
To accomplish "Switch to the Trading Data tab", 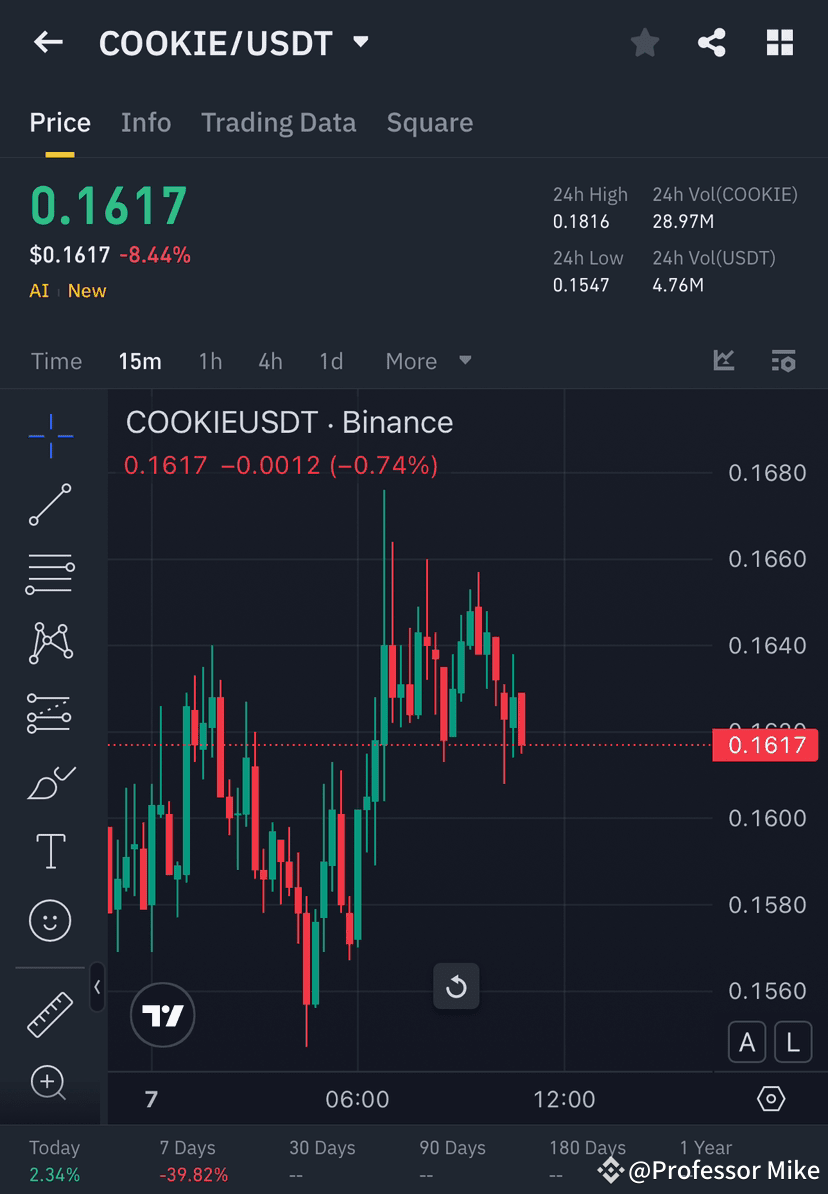I will coord(279,122).
